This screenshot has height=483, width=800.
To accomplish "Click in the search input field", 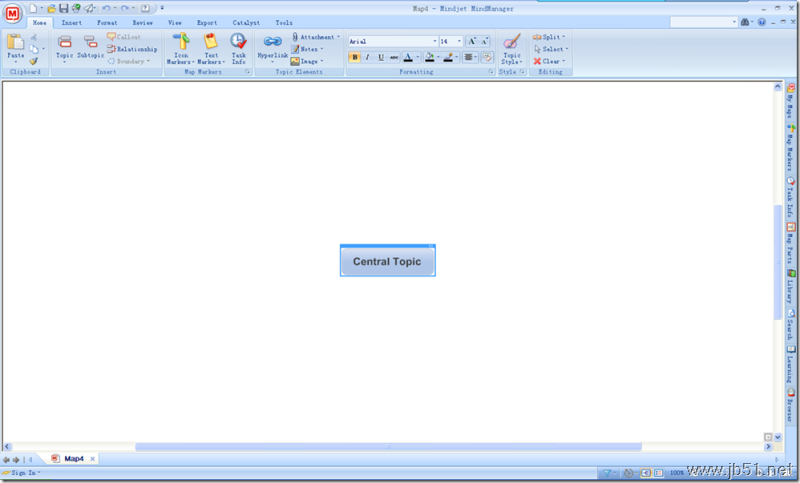I will [701, 22].
